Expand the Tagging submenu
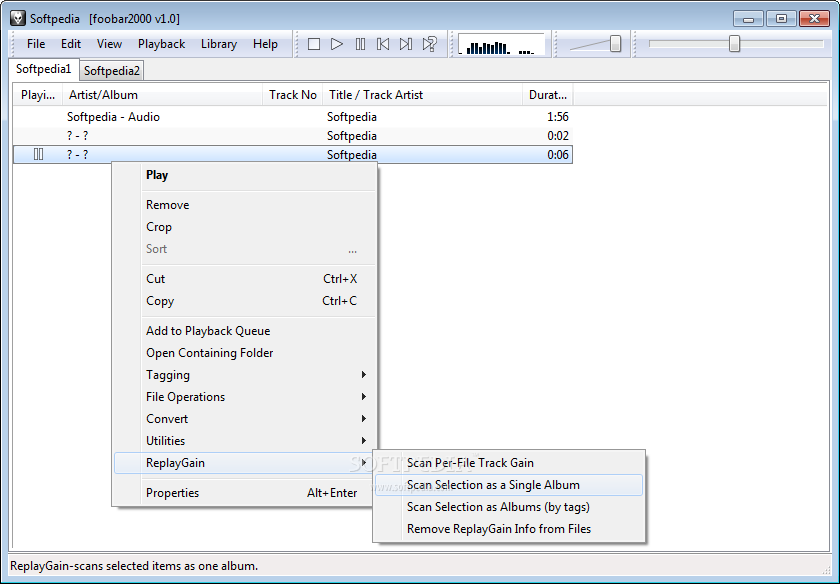This screenshot has width=840, height=584. 245,375
